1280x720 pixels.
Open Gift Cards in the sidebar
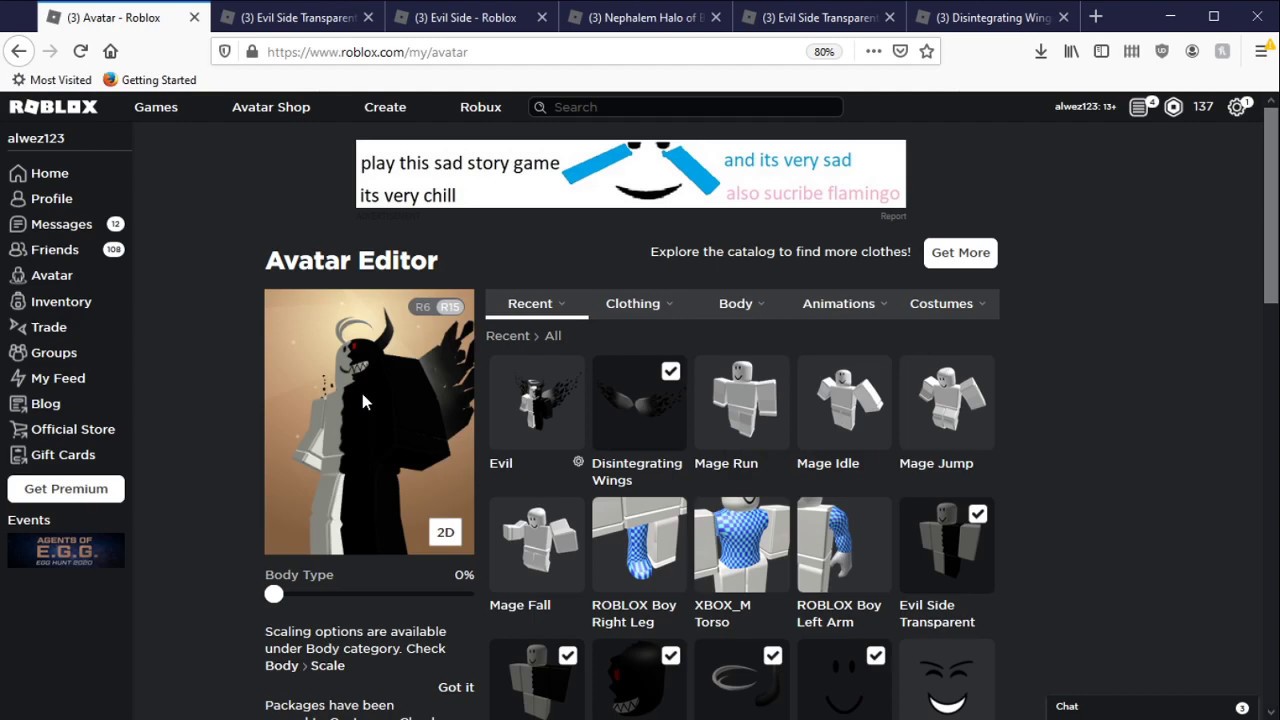coord(53,454)
